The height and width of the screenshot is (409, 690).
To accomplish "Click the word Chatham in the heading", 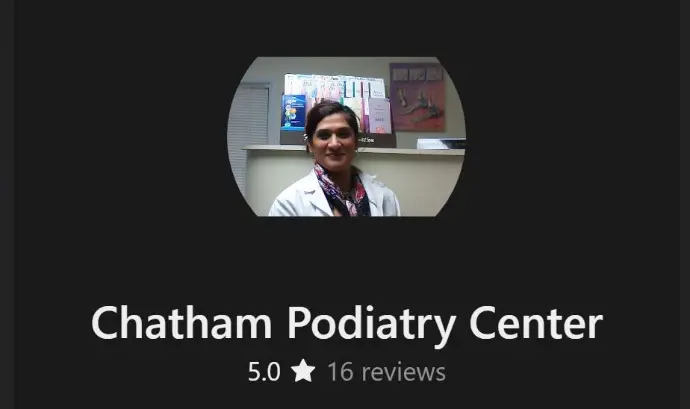I will click(181, 324).
